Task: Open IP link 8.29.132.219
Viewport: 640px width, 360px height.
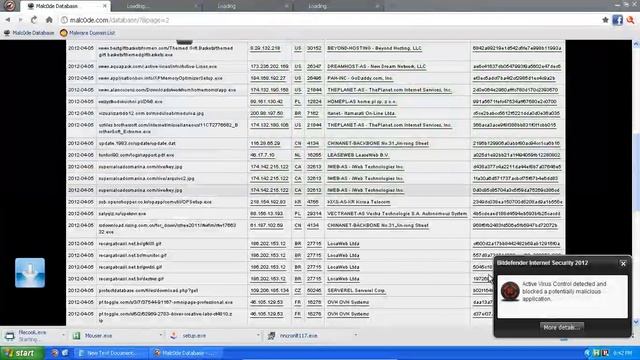Action: 265,48
